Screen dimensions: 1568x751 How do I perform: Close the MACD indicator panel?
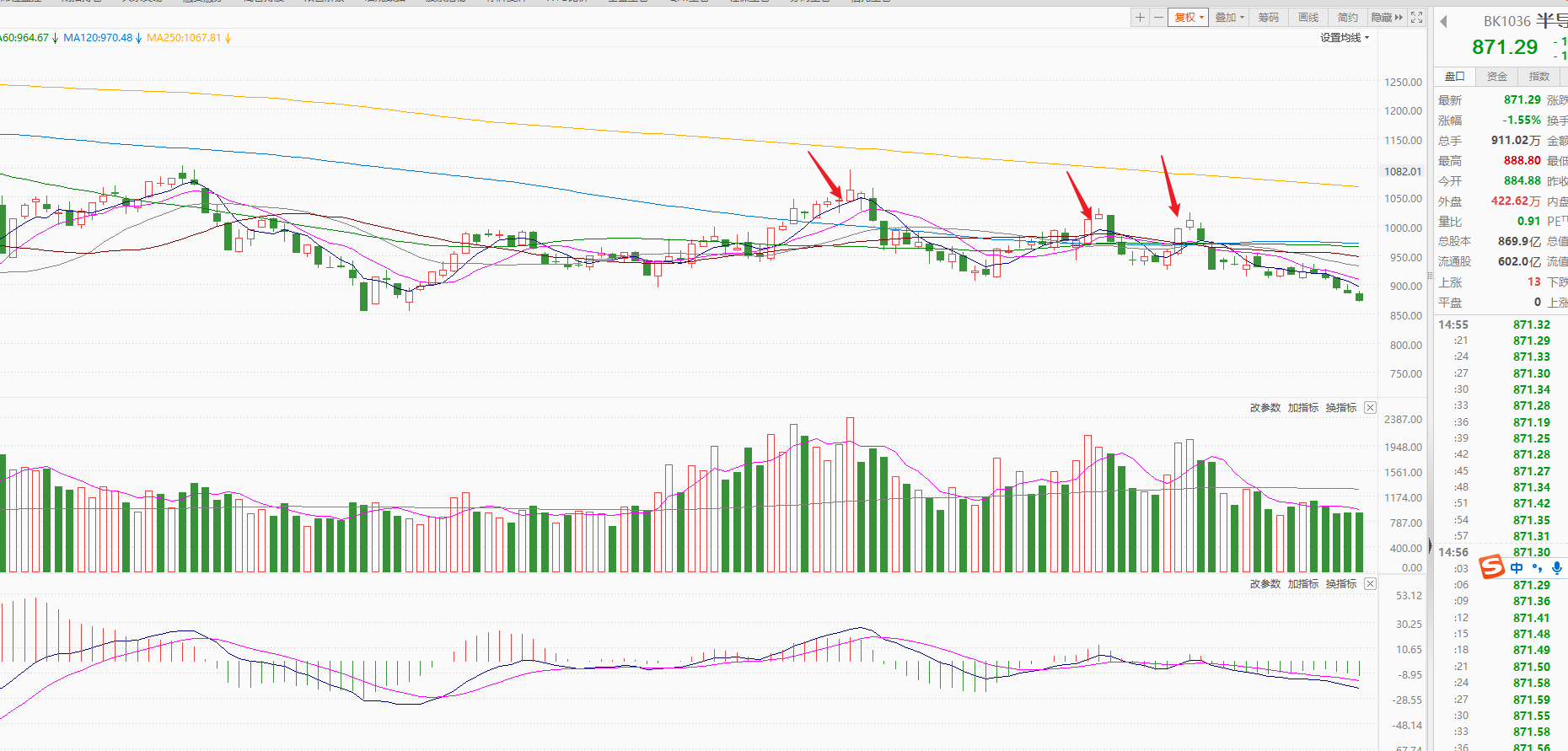(x=1370, y=584)
